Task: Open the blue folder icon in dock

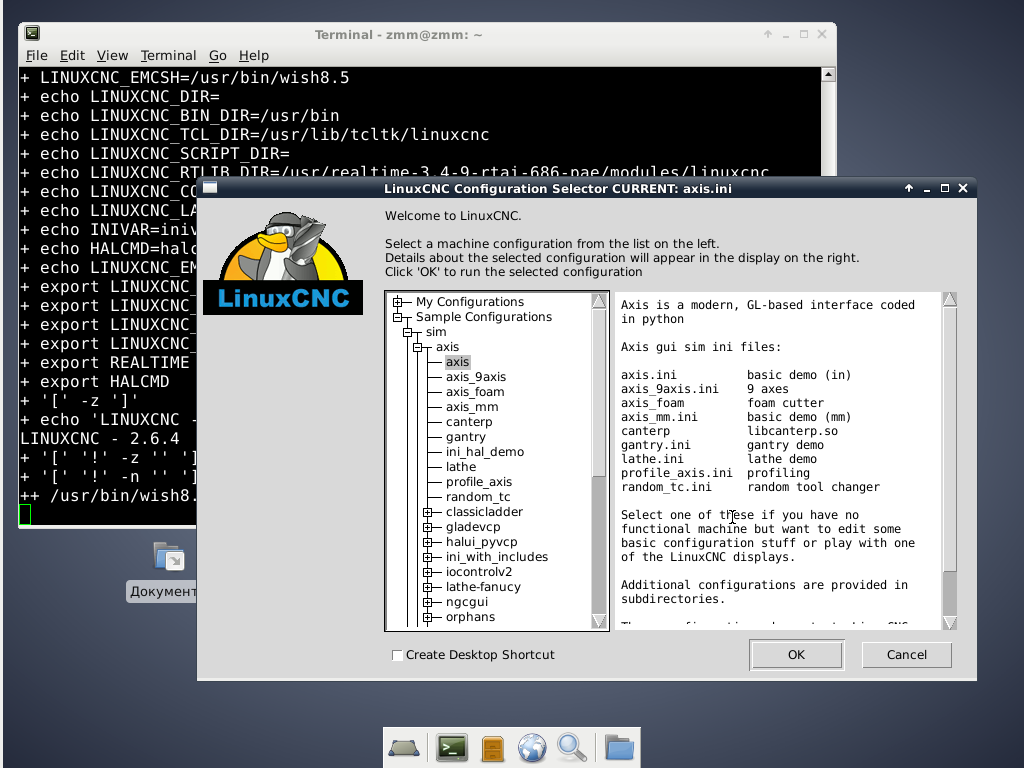Action: [x=619, y=748]
